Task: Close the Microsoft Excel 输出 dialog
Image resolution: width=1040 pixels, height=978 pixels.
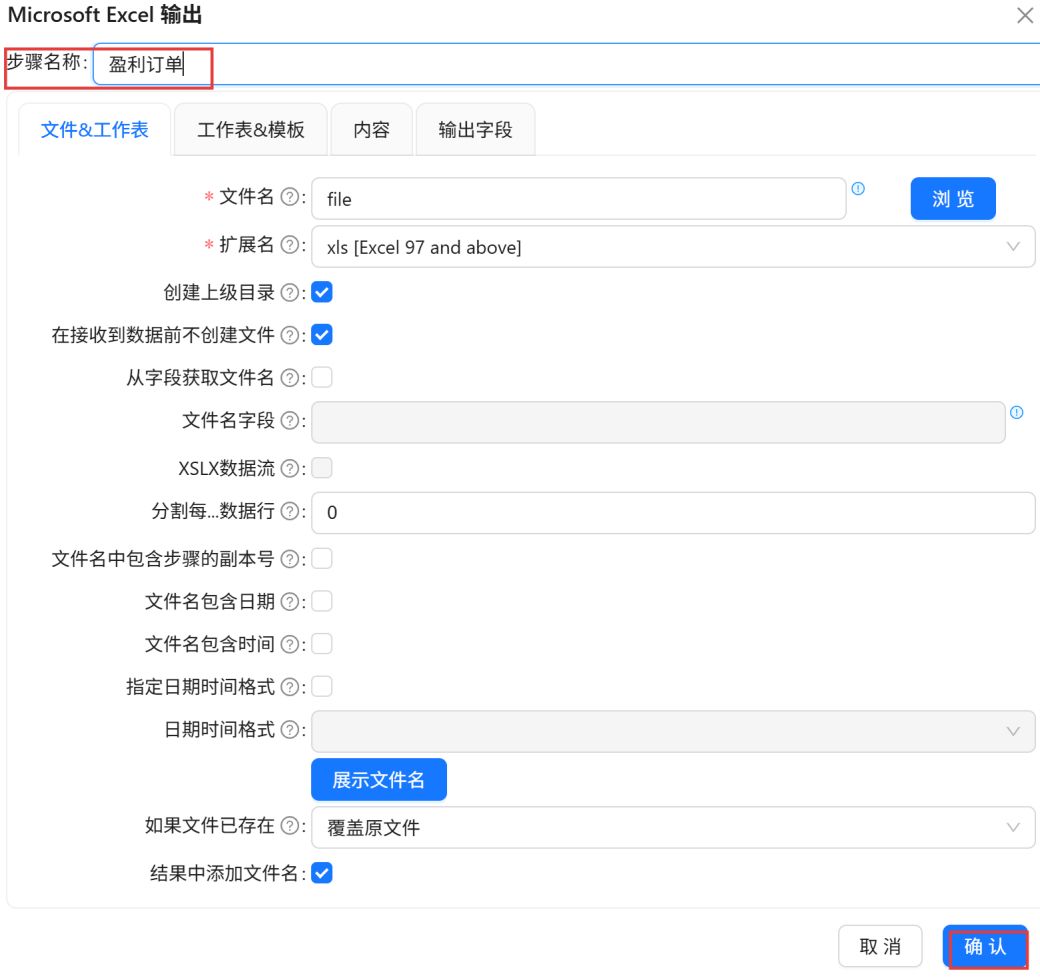Action: (1025, 15)
